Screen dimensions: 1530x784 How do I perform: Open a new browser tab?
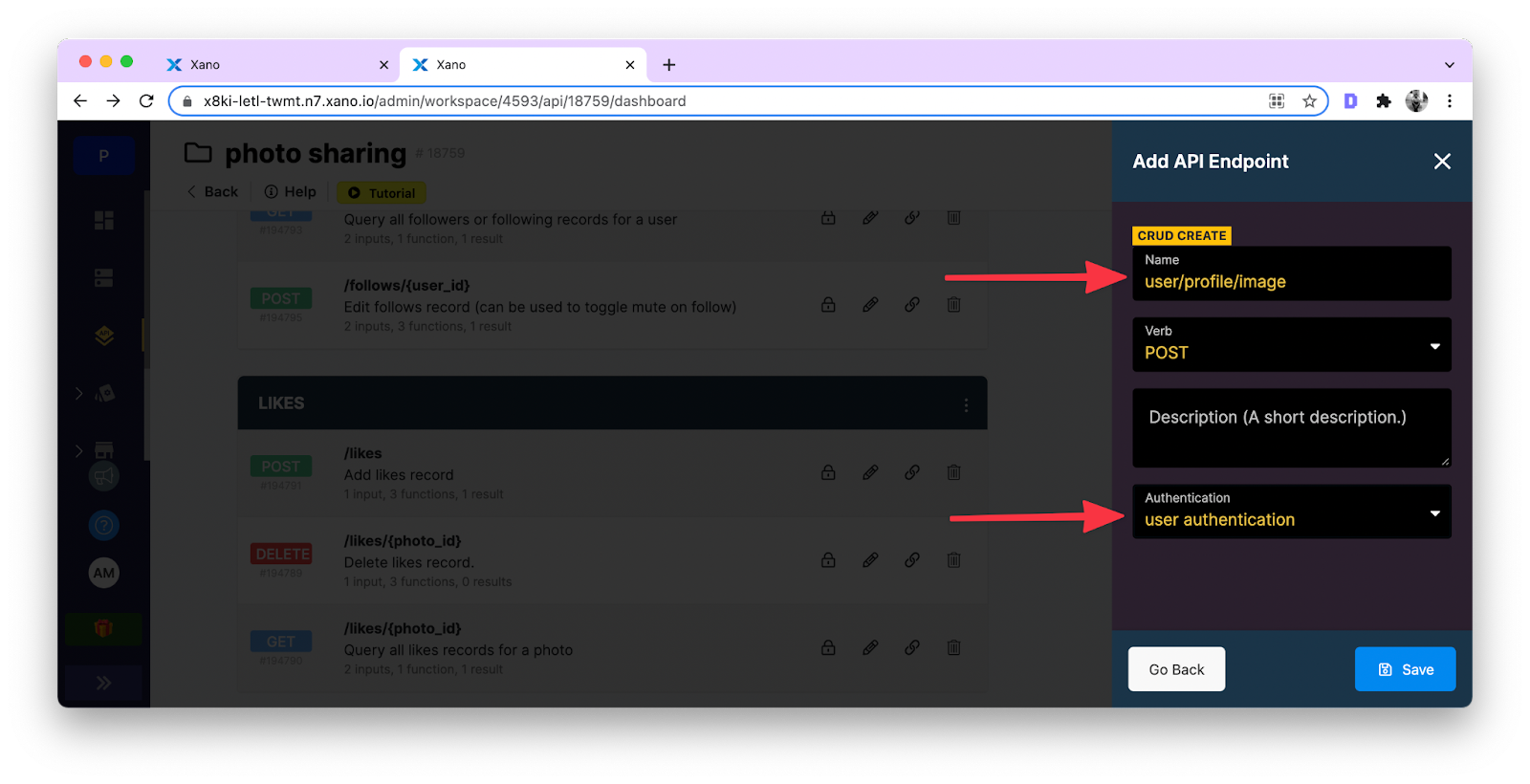[669, 65]
